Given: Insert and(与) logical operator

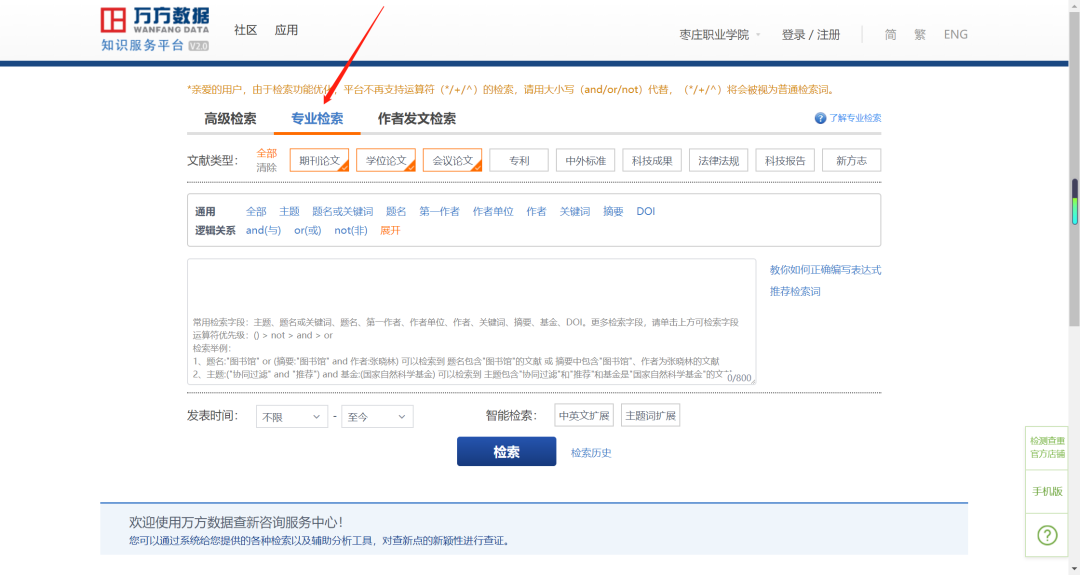Looking at the screenshot, I should (x=263, y=231).
